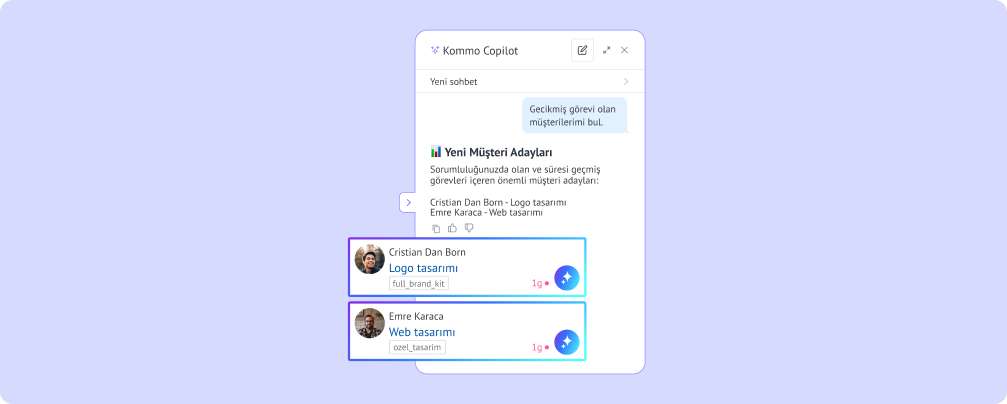Click the new chat compose icon
Image resolution: width=1007 pixels, height=404 pixels.
tap(582, 50)
